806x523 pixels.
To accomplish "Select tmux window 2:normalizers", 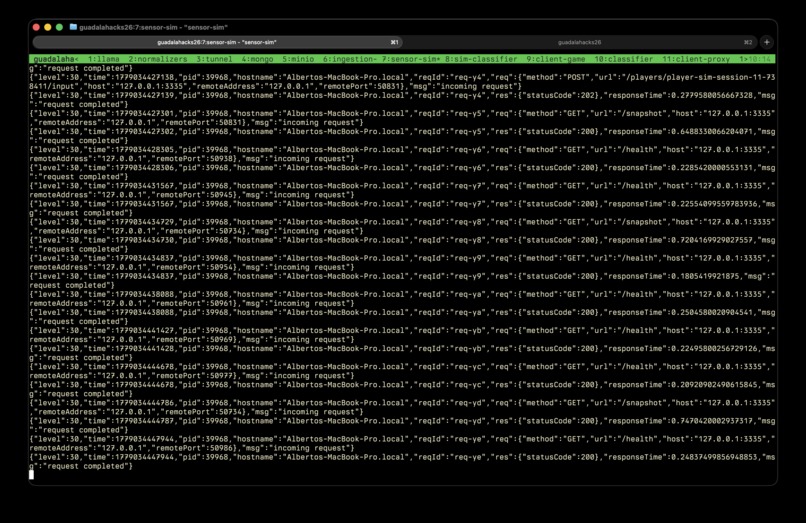I will pos(158,59).
